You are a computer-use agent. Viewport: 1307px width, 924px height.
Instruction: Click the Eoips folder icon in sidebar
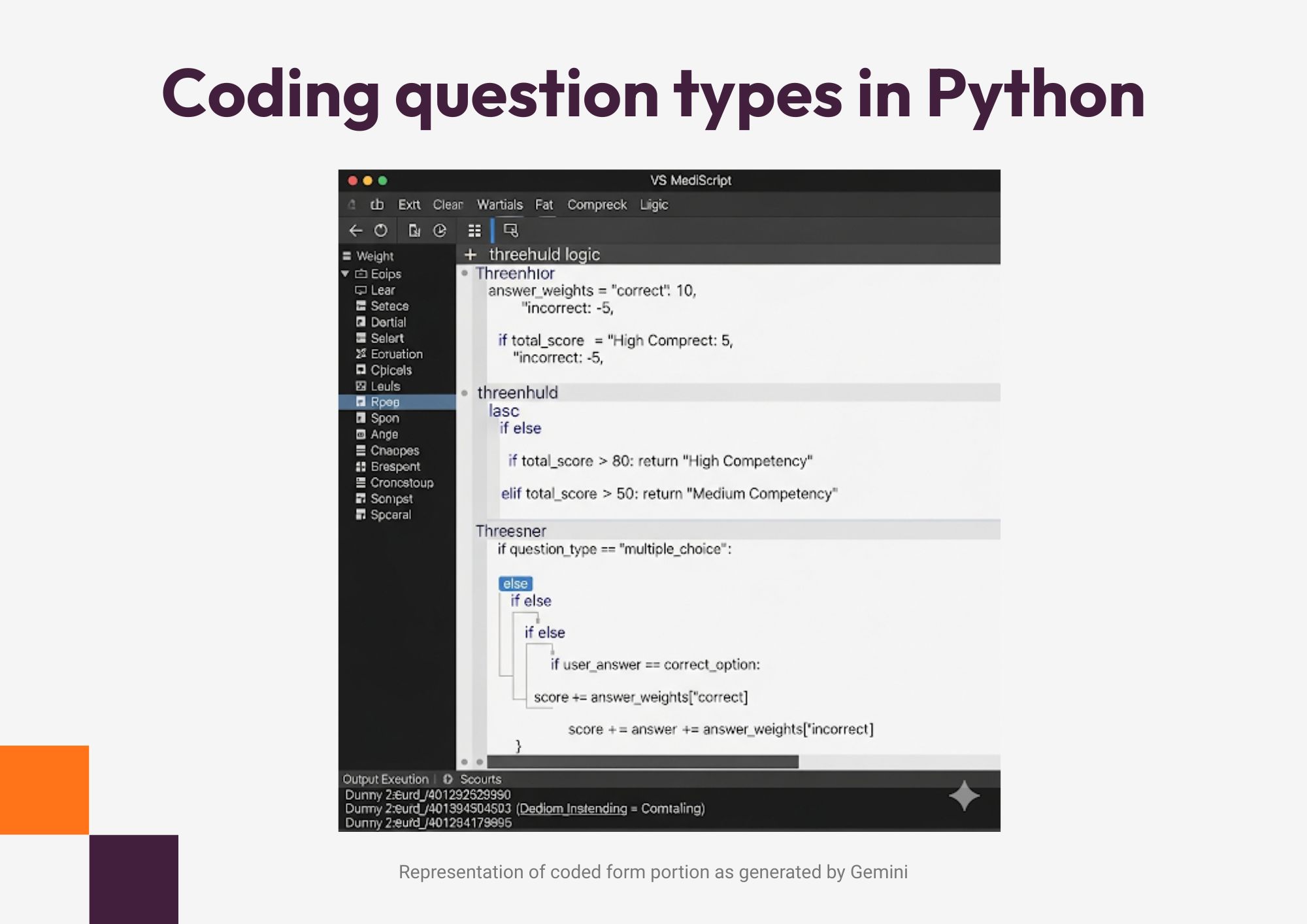tap(362, 274)
